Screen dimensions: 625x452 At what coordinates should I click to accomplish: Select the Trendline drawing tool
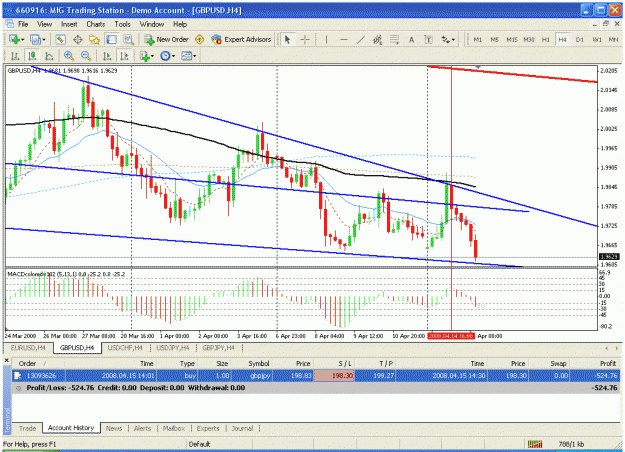point(361,39)
